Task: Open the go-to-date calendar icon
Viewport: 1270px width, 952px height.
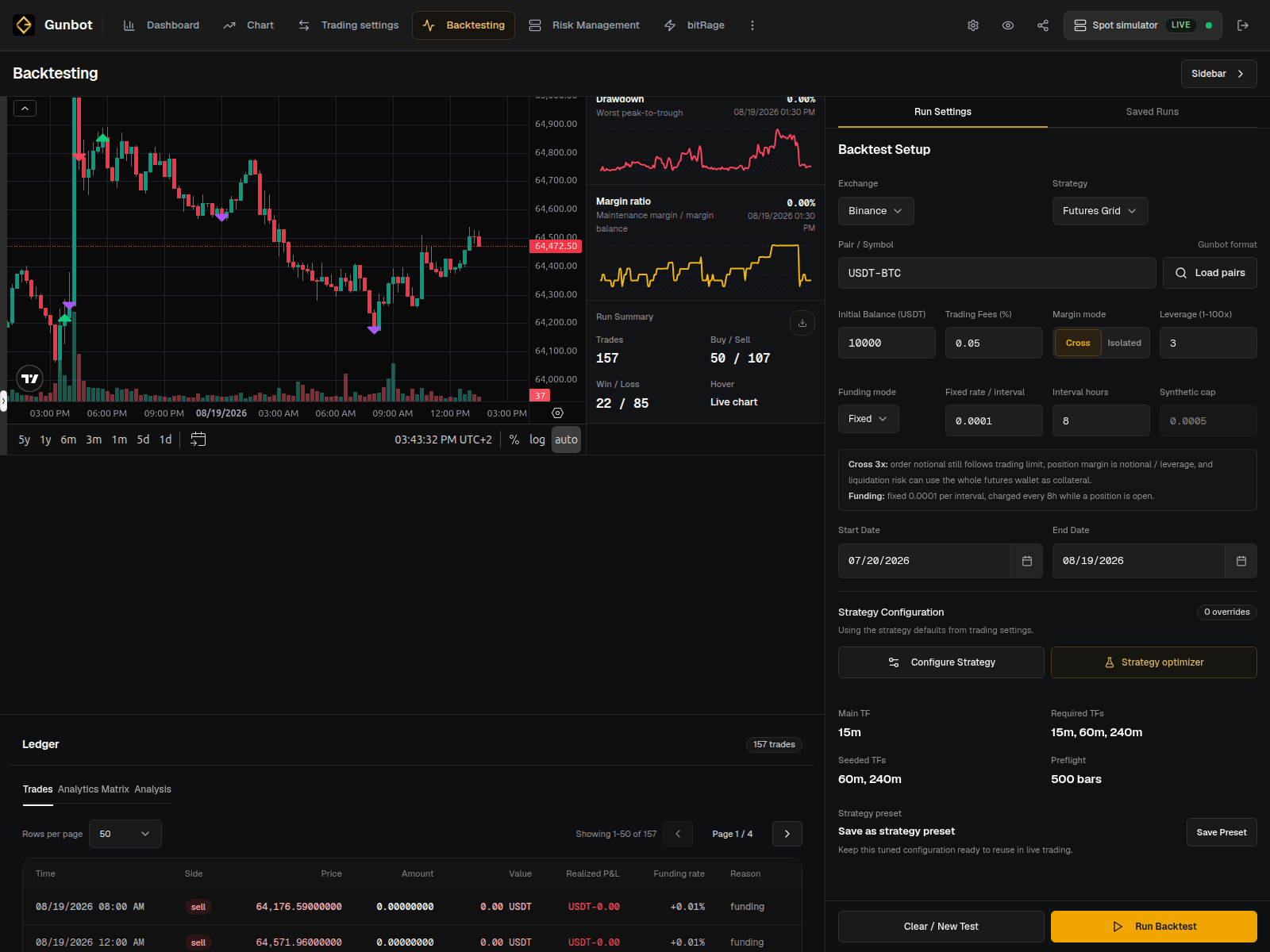Action: pos(198,439)
